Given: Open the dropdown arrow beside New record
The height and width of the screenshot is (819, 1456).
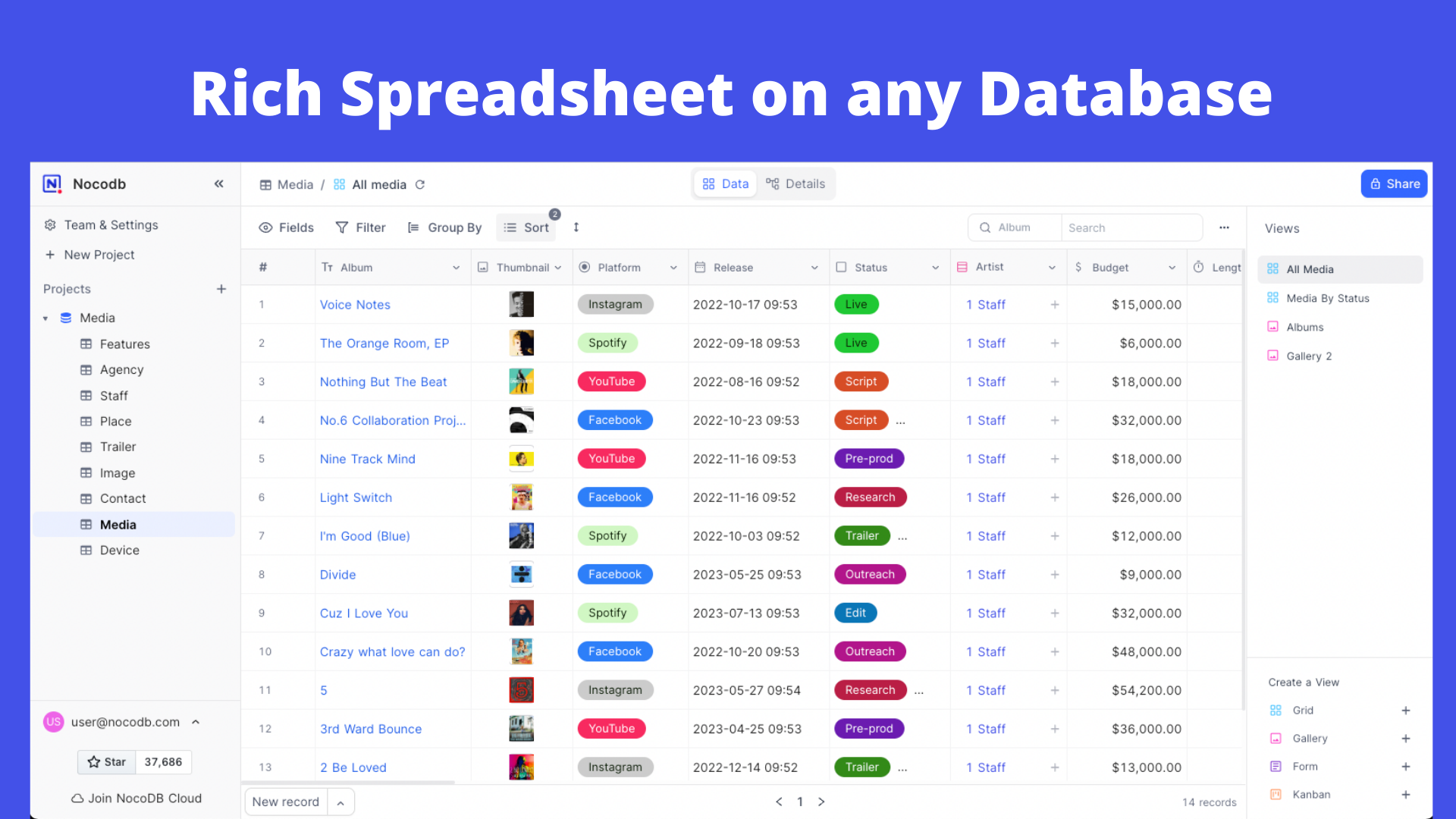Looking at the screenshot, I should point(340,802).
